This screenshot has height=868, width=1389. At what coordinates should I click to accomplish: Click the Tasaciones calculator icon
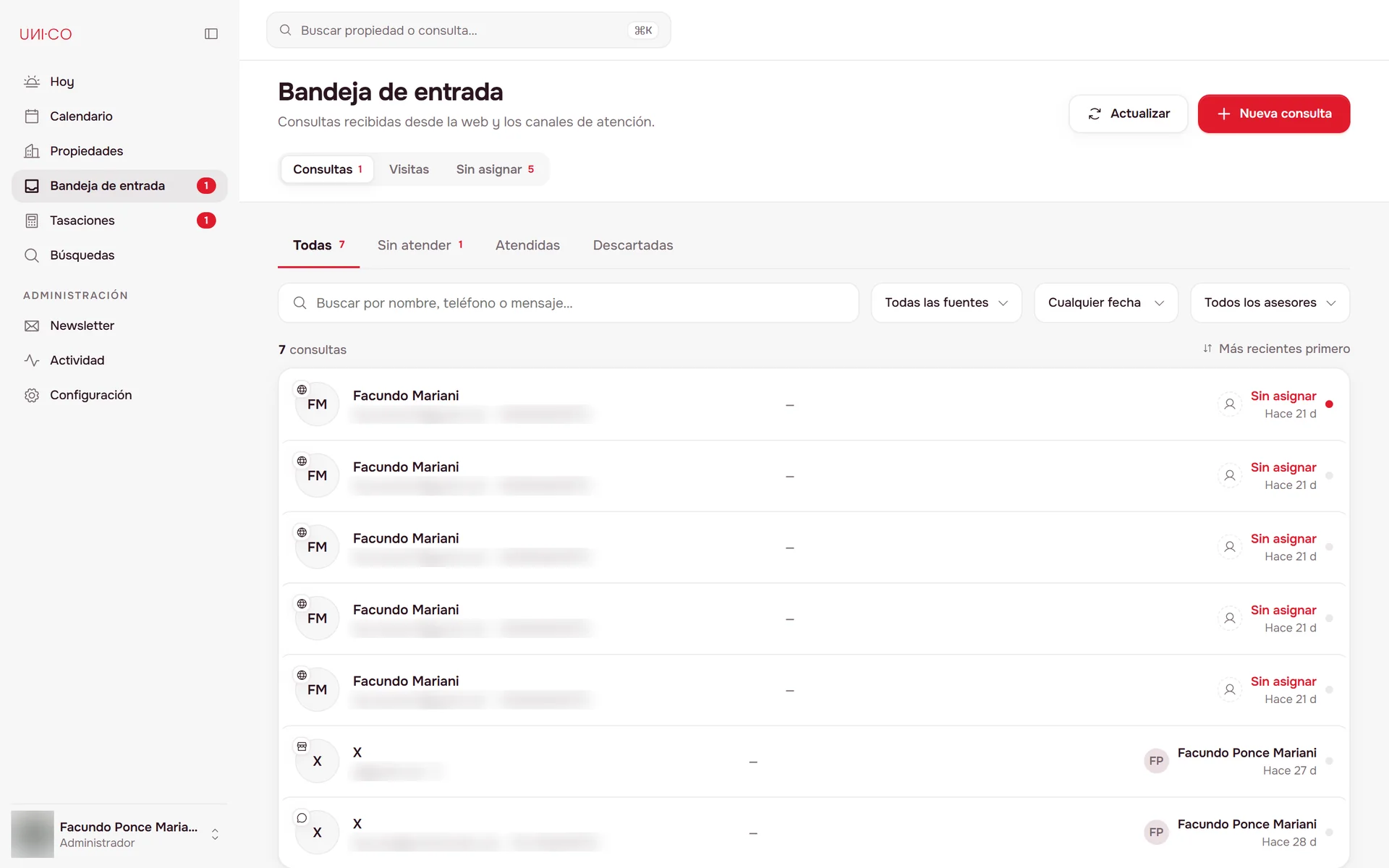[32, 221]
